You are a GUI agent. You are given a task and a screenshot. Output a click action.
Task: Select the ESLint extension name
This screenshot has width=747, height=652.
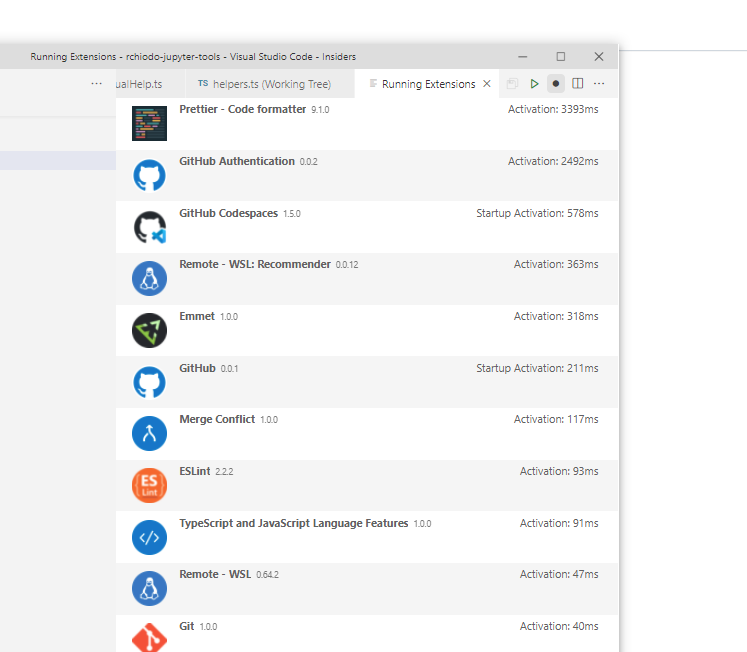pos(194,471)
